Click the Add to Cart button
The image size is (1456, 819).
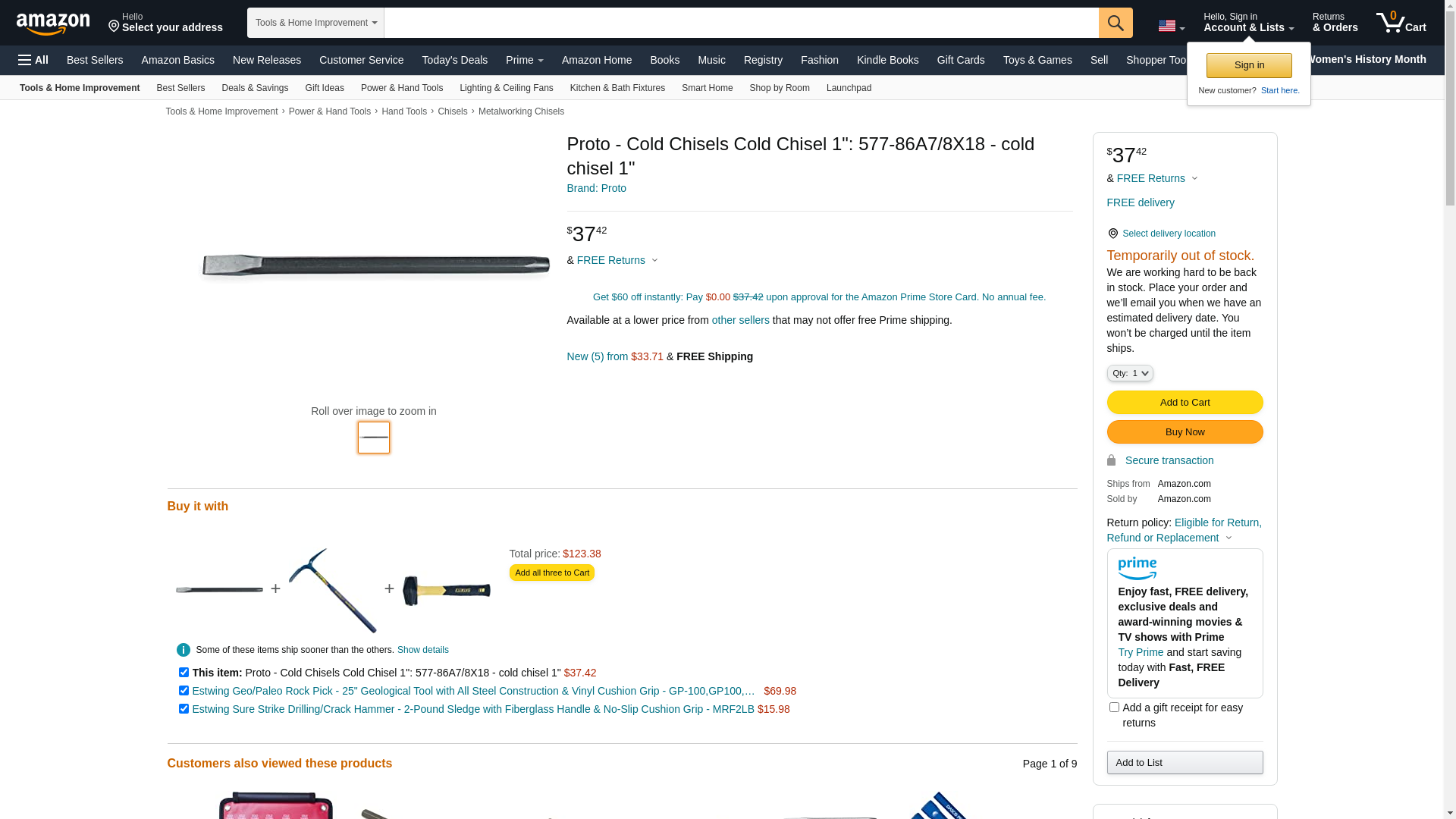(1185, 403)
